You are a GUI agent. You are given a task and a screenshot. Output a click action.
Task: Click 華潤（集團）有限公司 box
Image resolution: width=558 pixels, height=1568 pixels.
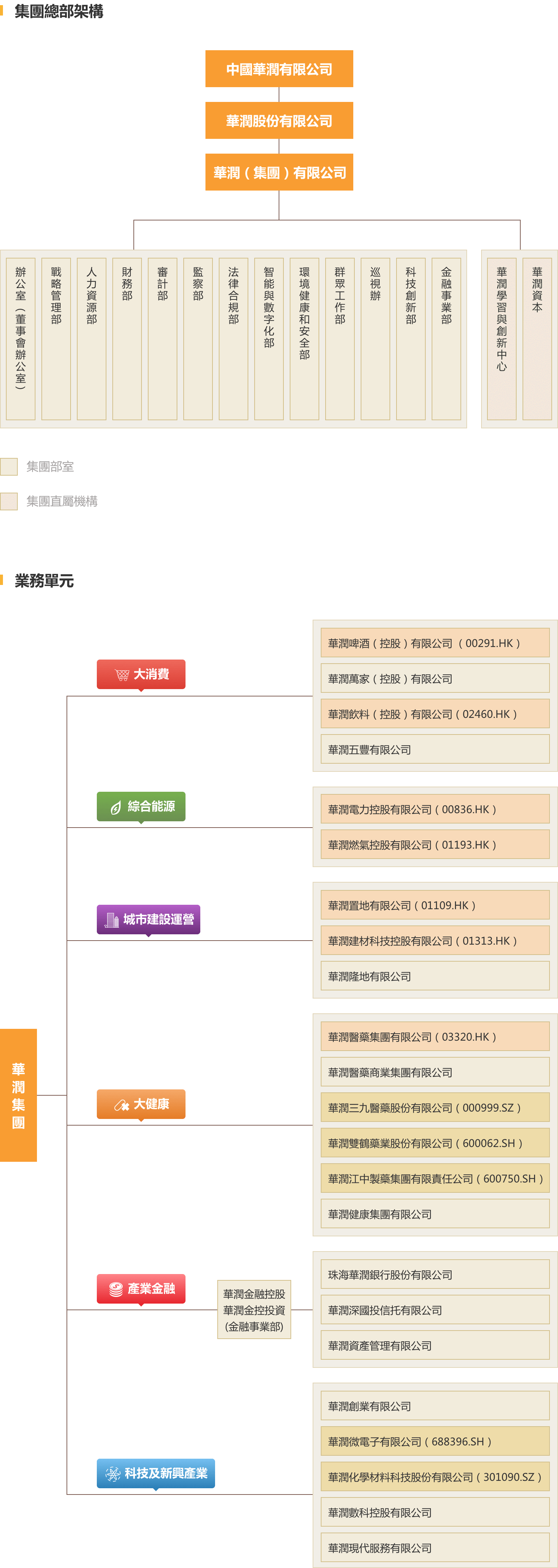click(x=279, y=173)
